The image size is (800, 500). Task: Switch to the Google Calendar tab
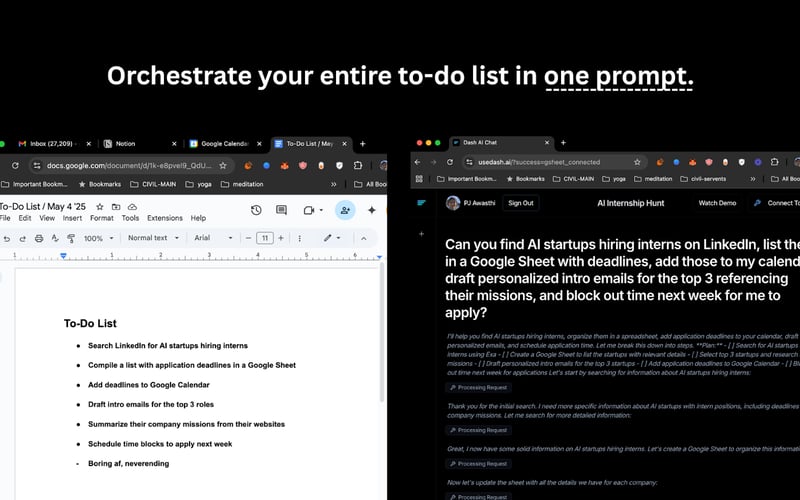coord(225,144)
